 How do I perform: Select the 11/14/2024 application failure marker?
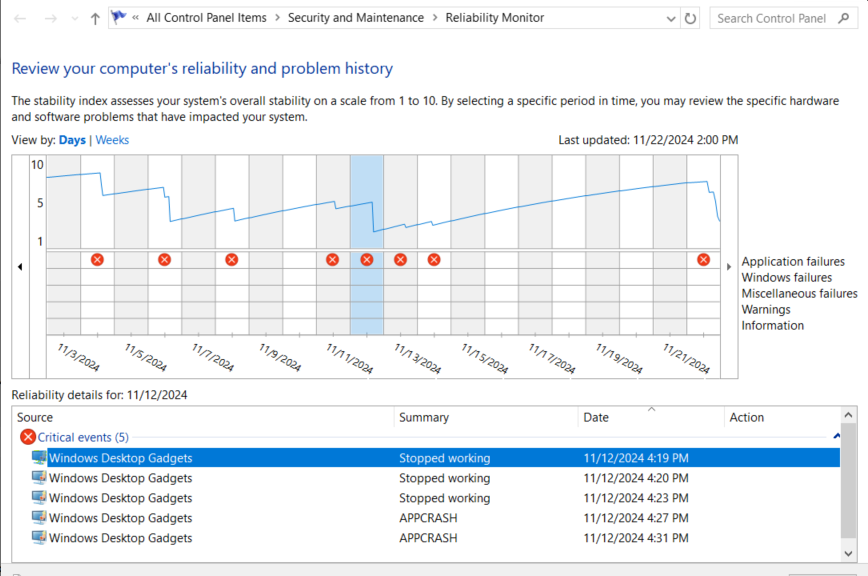click(x=435, y=259)
